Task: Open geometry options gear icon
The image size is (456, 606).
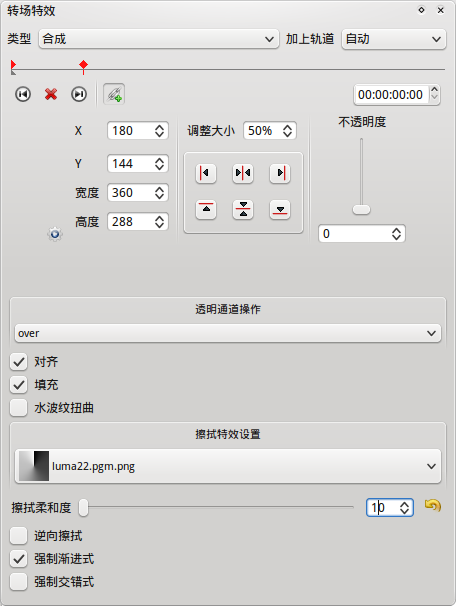Action: (55, 234)
